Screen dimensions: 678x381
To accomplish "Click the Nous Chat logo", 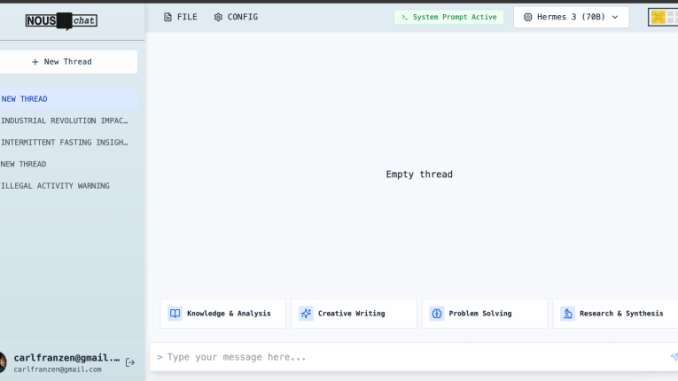I will click(x=61, y=21).
